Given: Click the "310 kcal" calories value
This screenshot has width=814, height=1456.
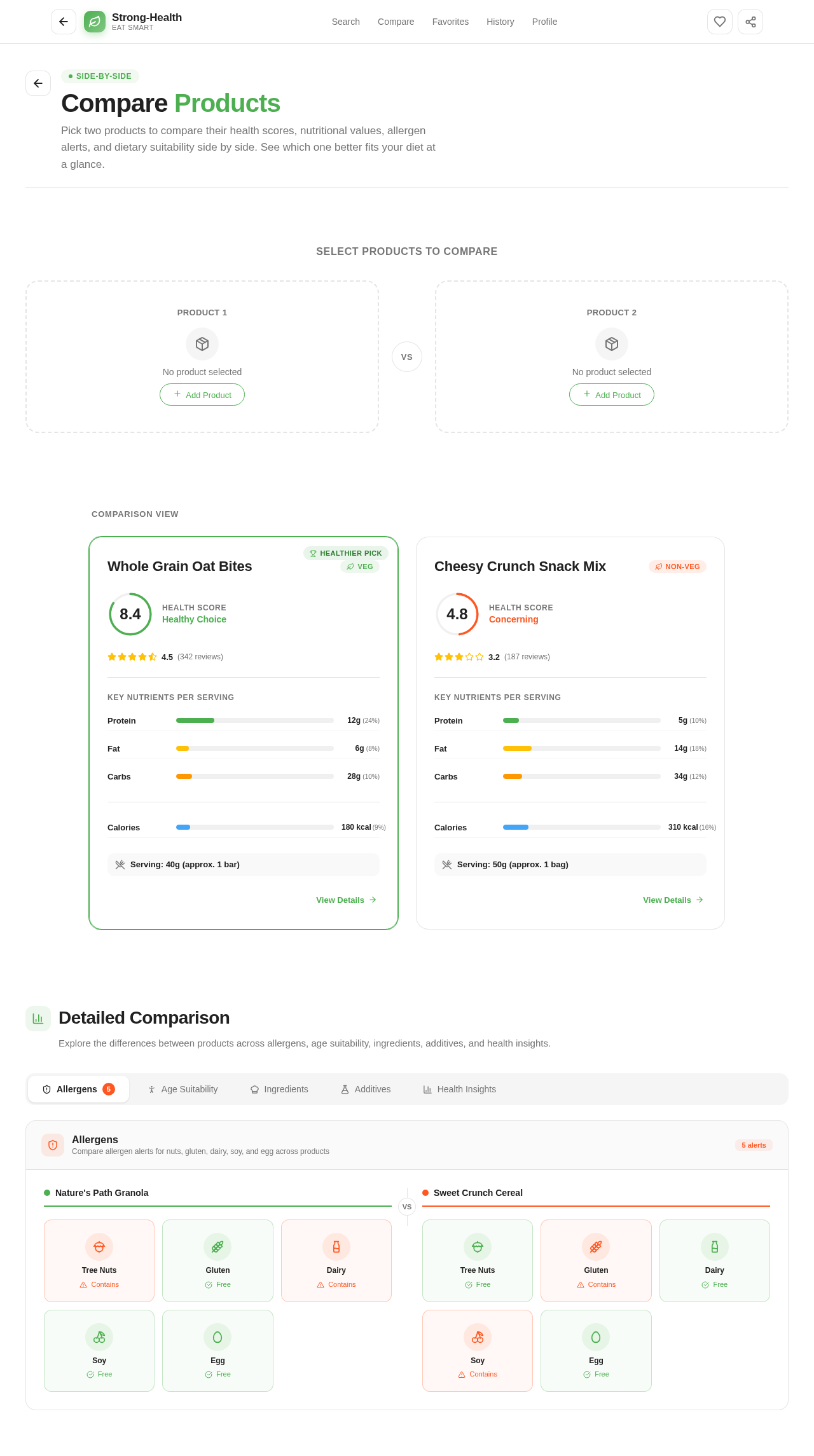Looking at the screenshot, I should [683, 827].
